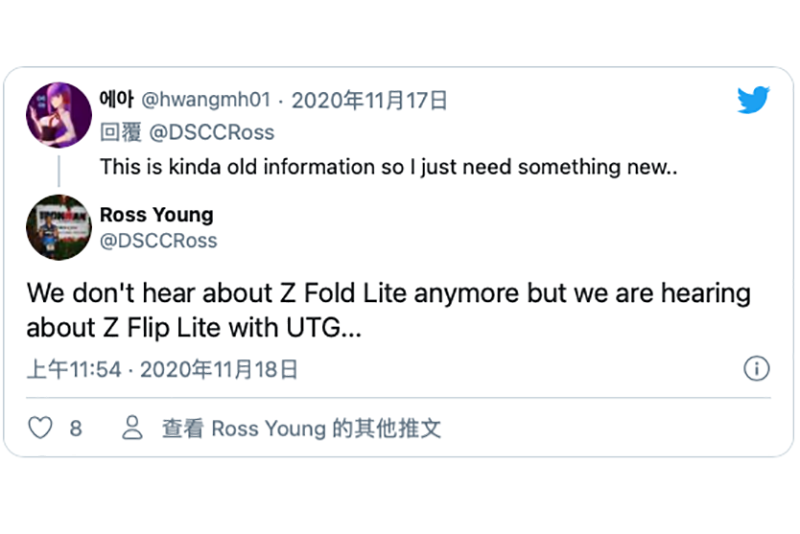This screenshot has height=534, width=800.
Task: Click the Ross Young display name
Action: 156,214
